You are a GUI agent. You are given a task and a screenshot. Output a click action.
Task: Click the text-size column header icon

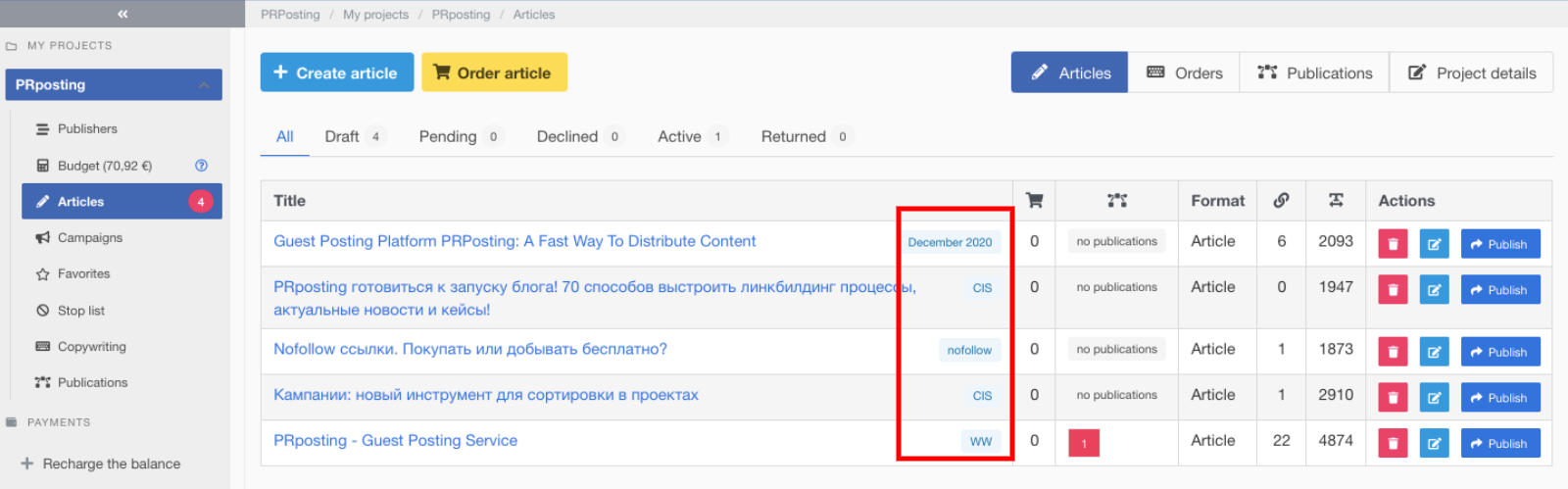click(1336, 200)
